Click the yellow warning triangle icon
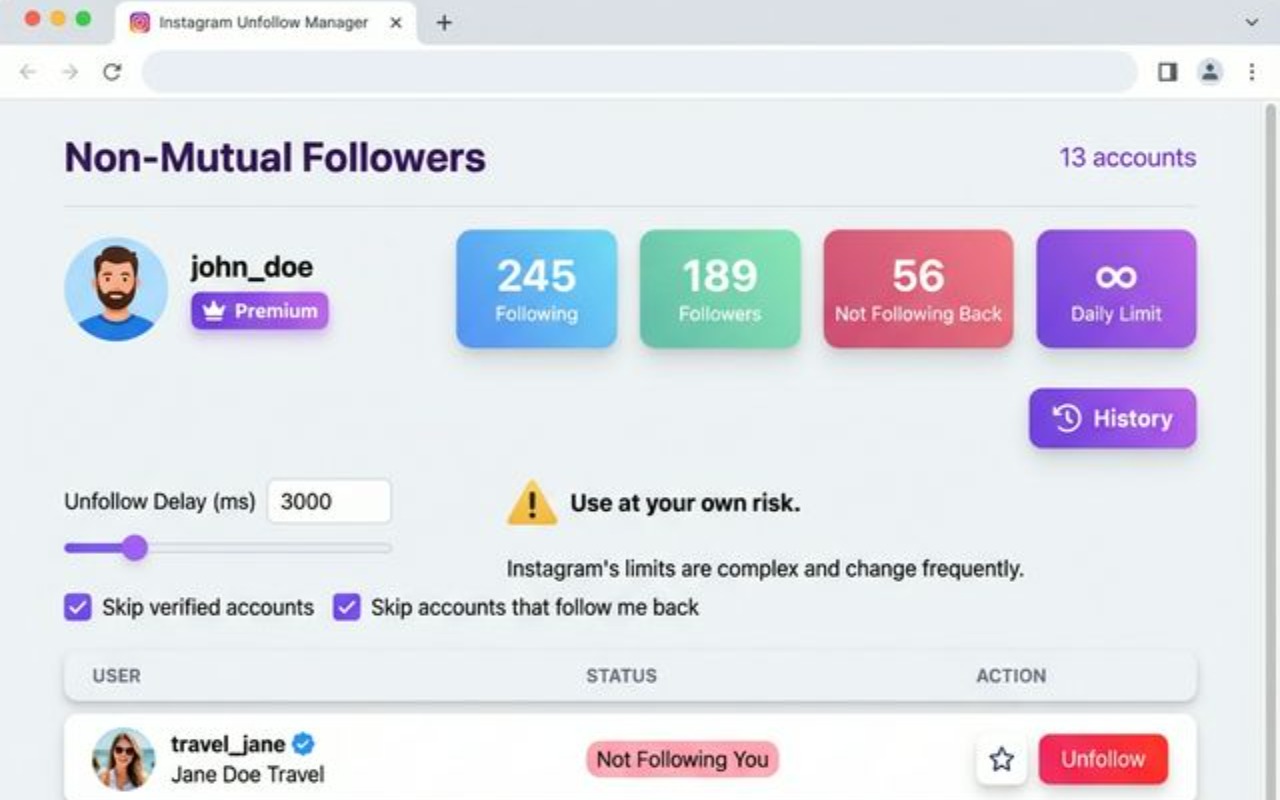1280x800 pixels. [533, 504]
